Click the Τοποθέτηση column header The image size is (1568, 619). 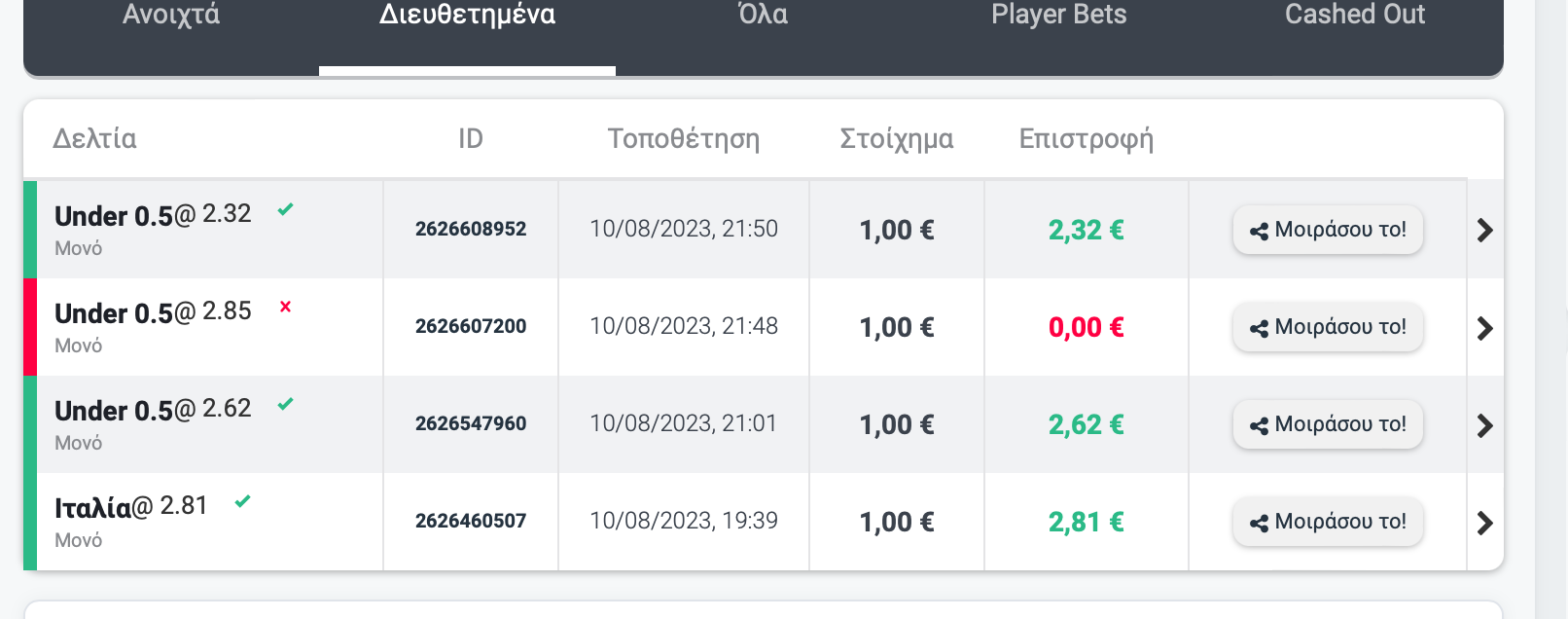684,139
